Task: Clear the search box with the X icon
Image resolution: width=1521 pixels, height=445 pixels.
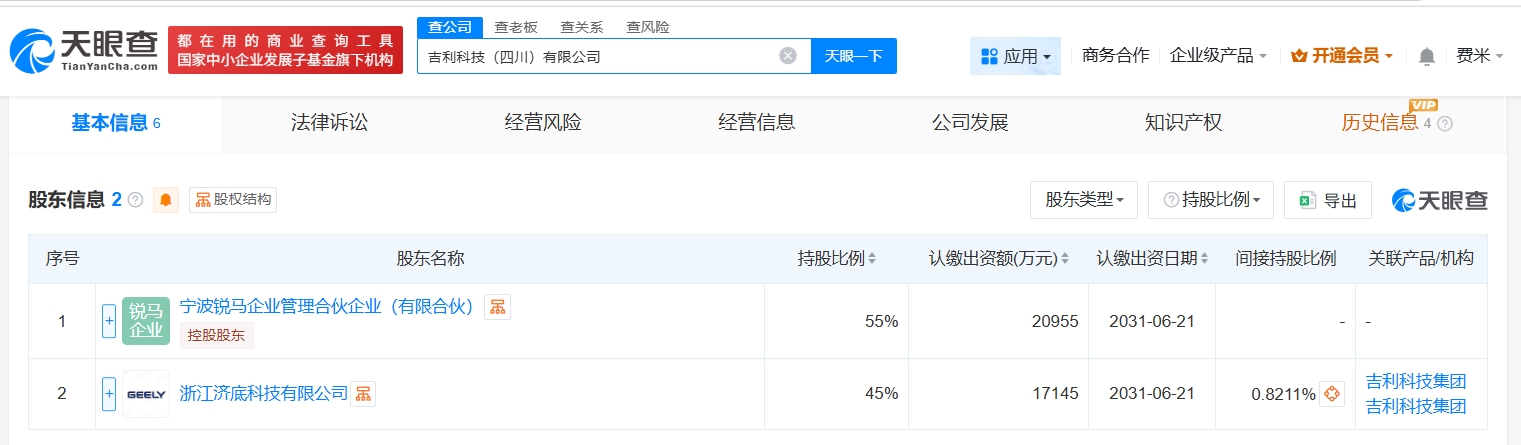Action: (788, 56)
